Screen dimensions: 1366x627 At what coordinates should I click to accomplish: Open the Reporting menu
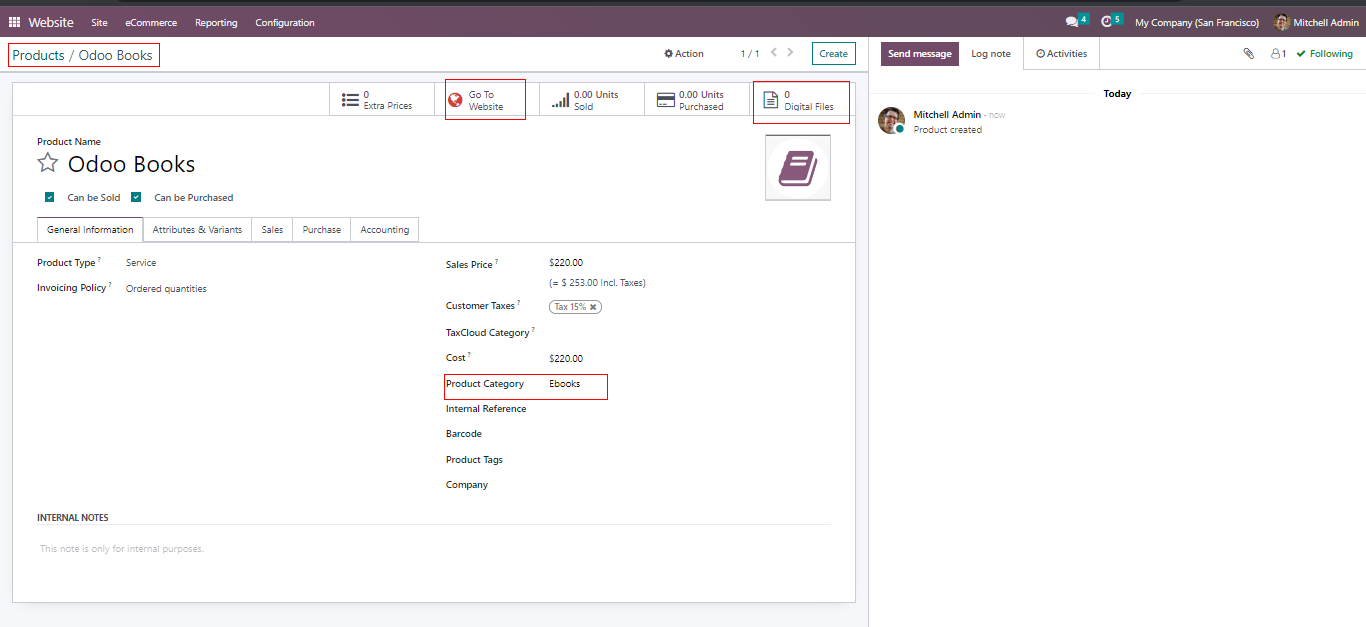tap(216, 22)
